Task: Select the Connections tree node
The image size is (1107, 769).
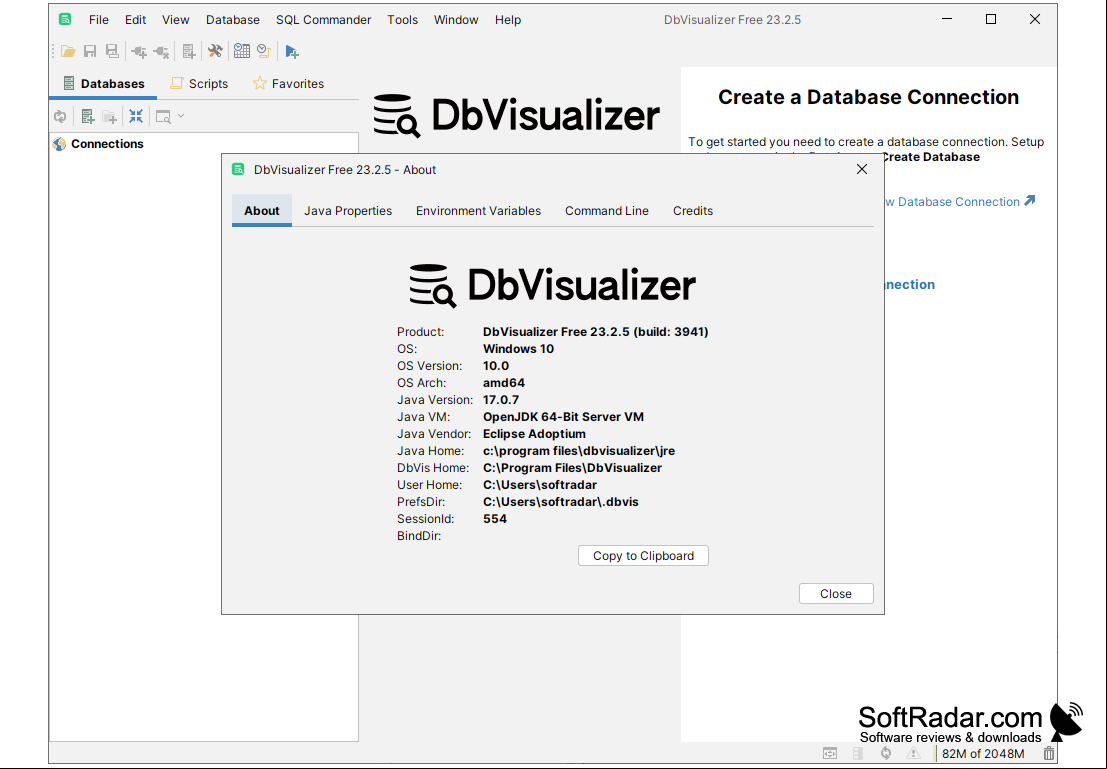Action: [x=107, y=144]
